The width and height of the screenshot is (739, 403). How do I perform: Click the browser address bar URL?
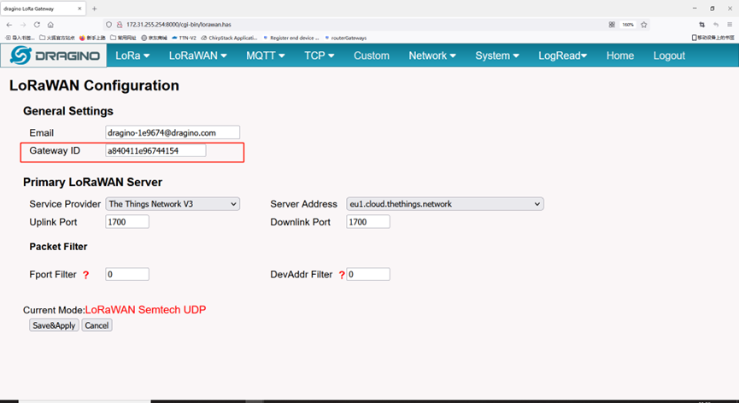[179, 25]
